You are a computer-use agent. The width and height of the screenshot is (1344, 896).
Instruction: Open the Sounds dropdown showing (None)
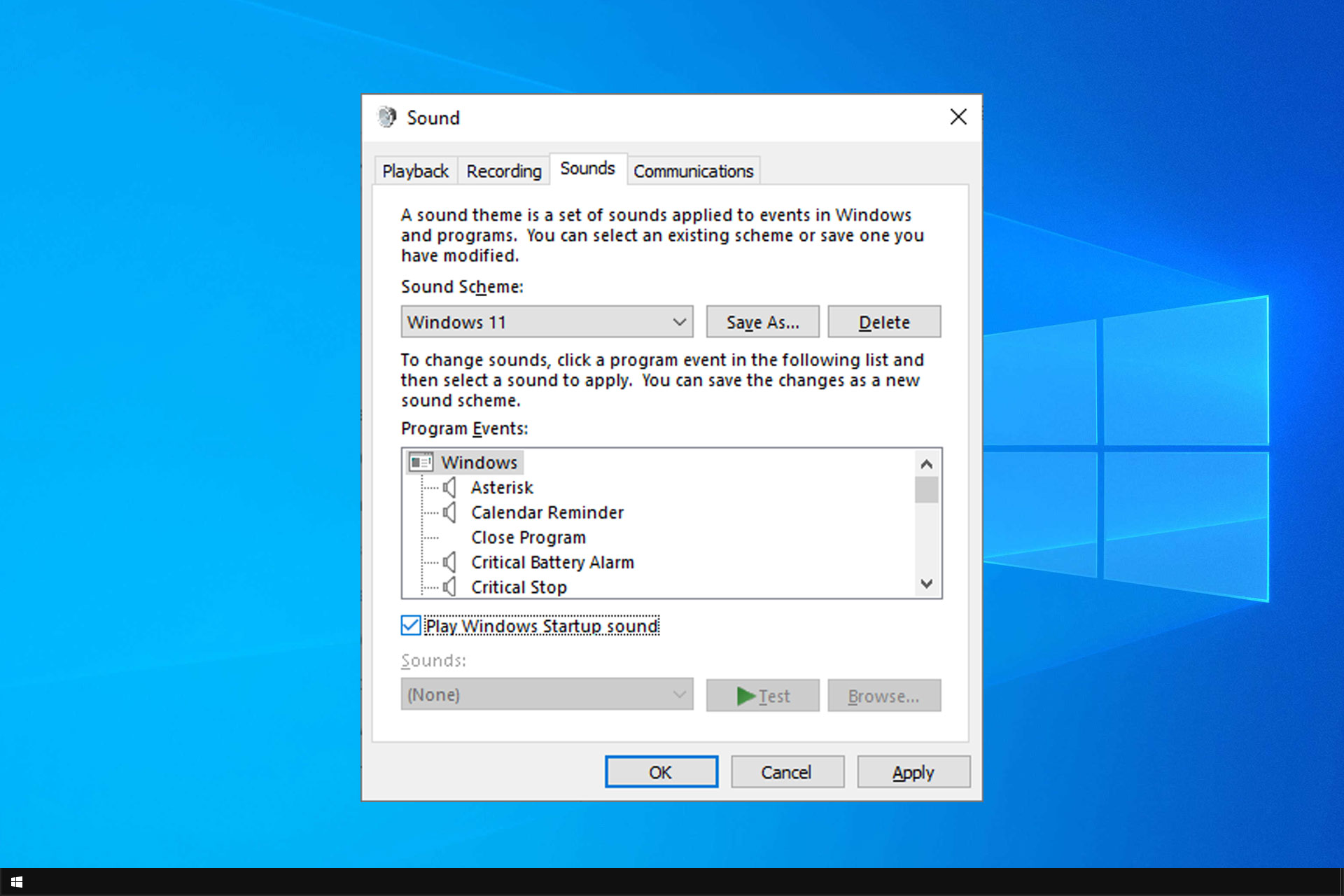coord(547,694)
